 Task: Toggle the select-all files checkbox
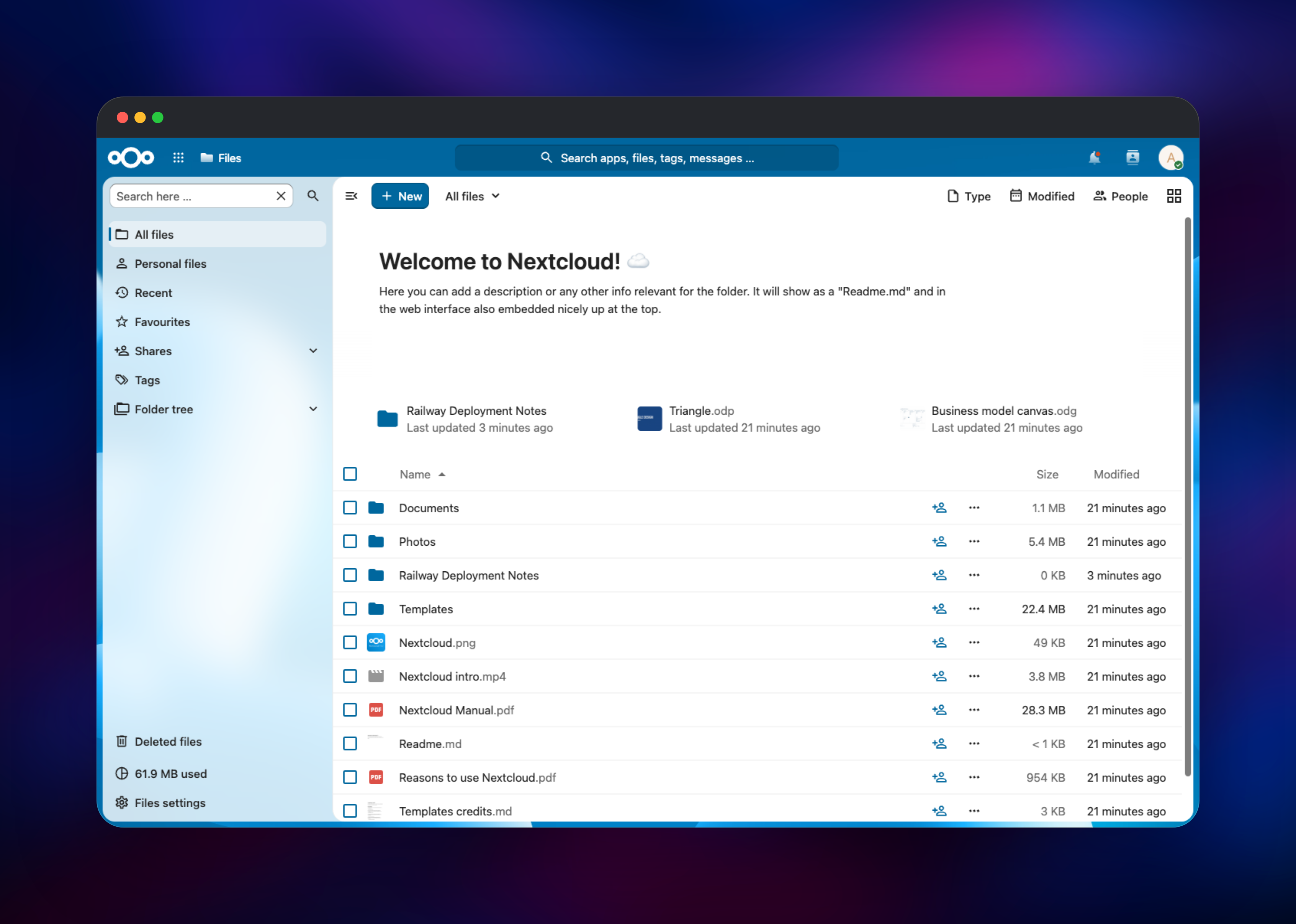pos(350,473)
